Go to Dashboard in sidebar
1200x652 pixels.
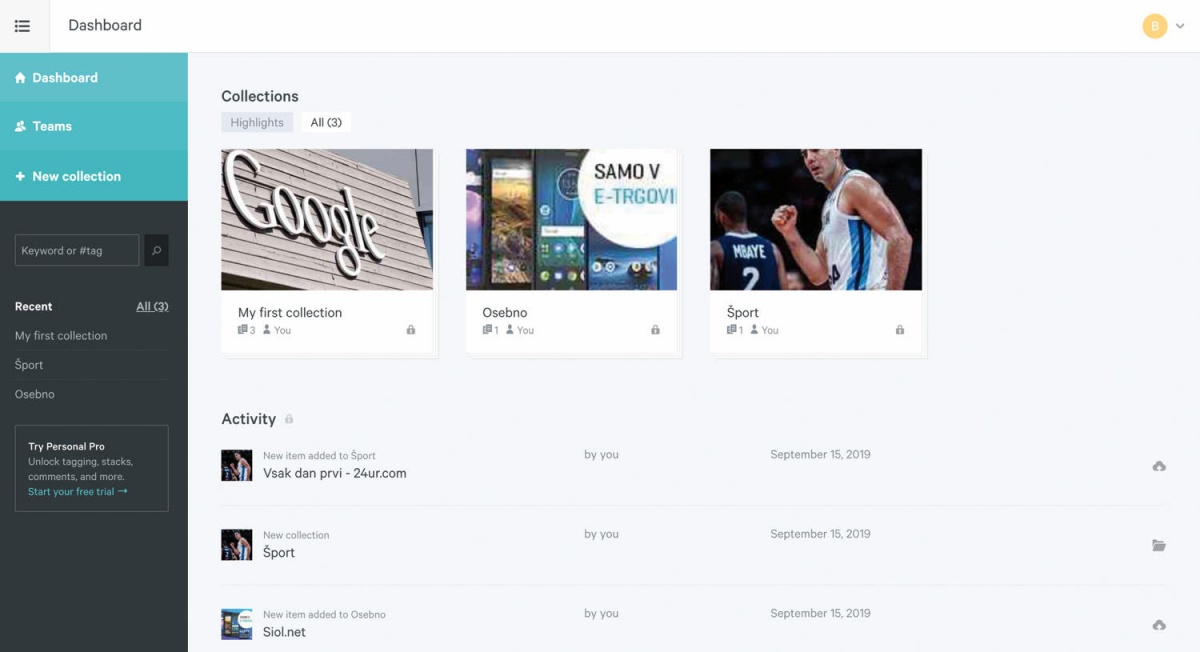coord(94,77)
